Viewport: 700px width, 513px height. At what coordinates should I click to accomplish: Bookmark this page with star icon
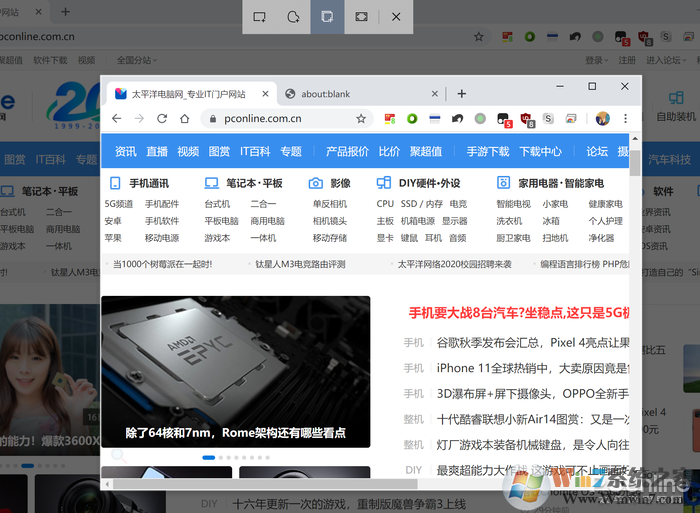(x=361, y=118)
